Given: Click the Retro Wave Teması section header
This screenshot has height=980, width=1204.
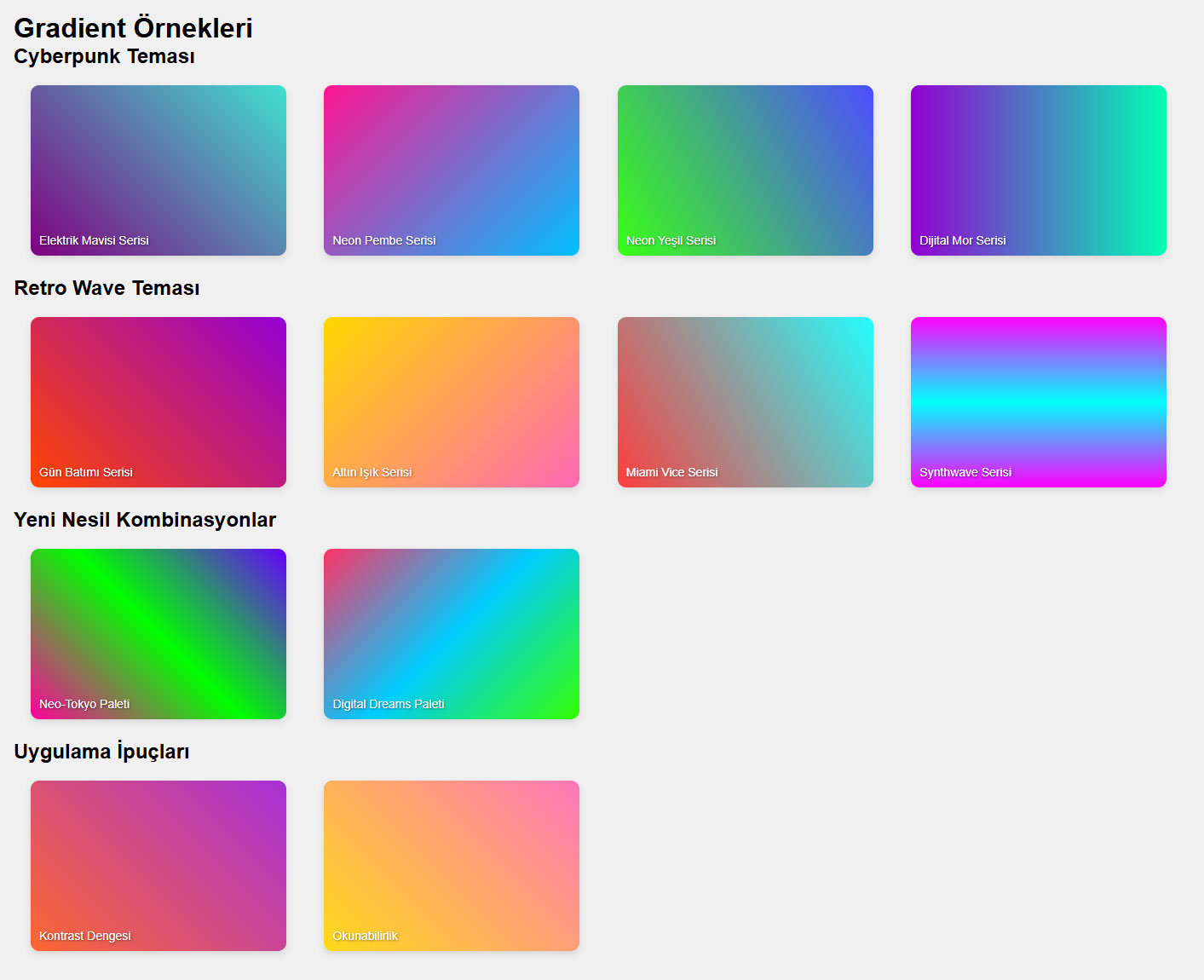Looking at the screenshot, I should point(106,288).
